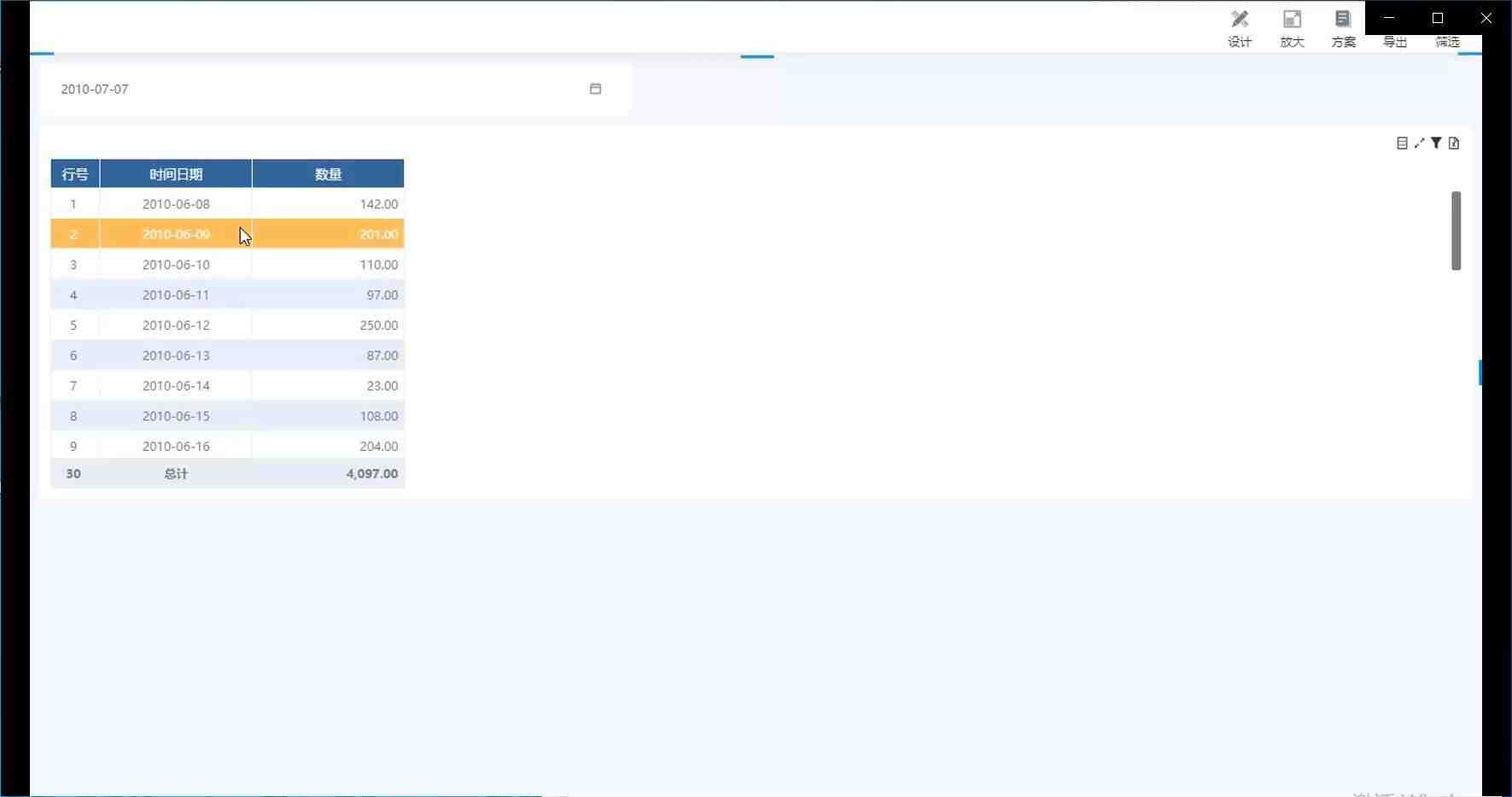1512x797 pixels.
Task: Select the highlighted cell 2010-06-09
Action: [176, 234]
